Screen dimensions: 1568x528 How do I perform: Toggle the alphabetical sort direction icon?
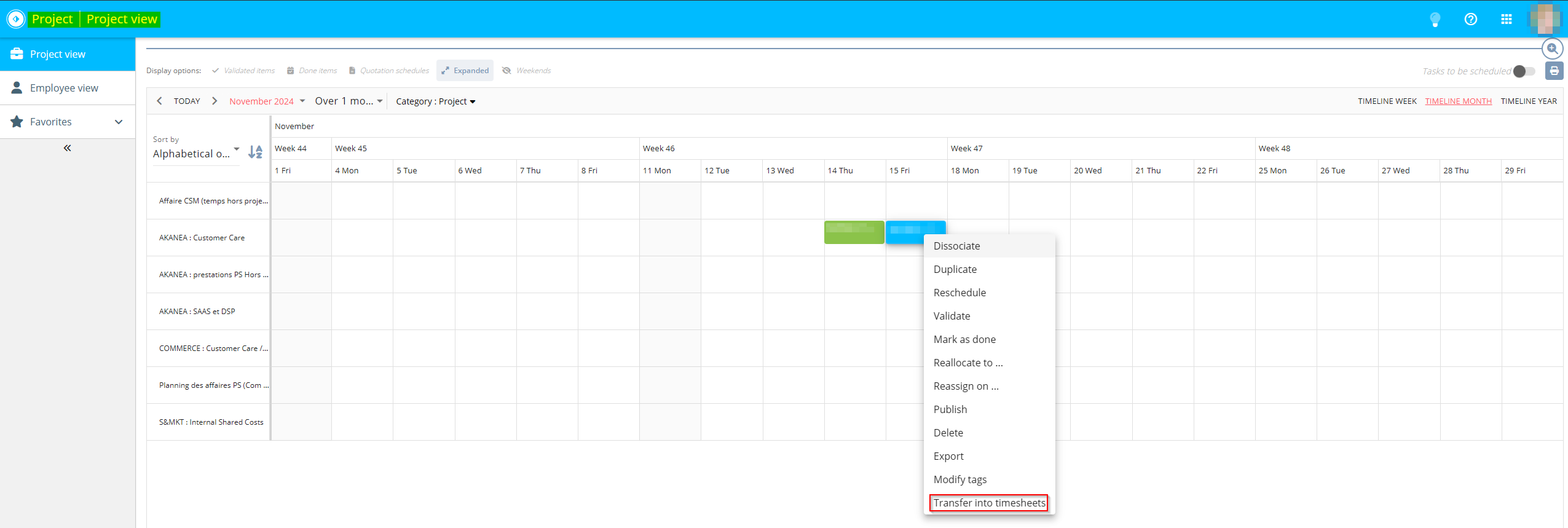click(255, 152)
